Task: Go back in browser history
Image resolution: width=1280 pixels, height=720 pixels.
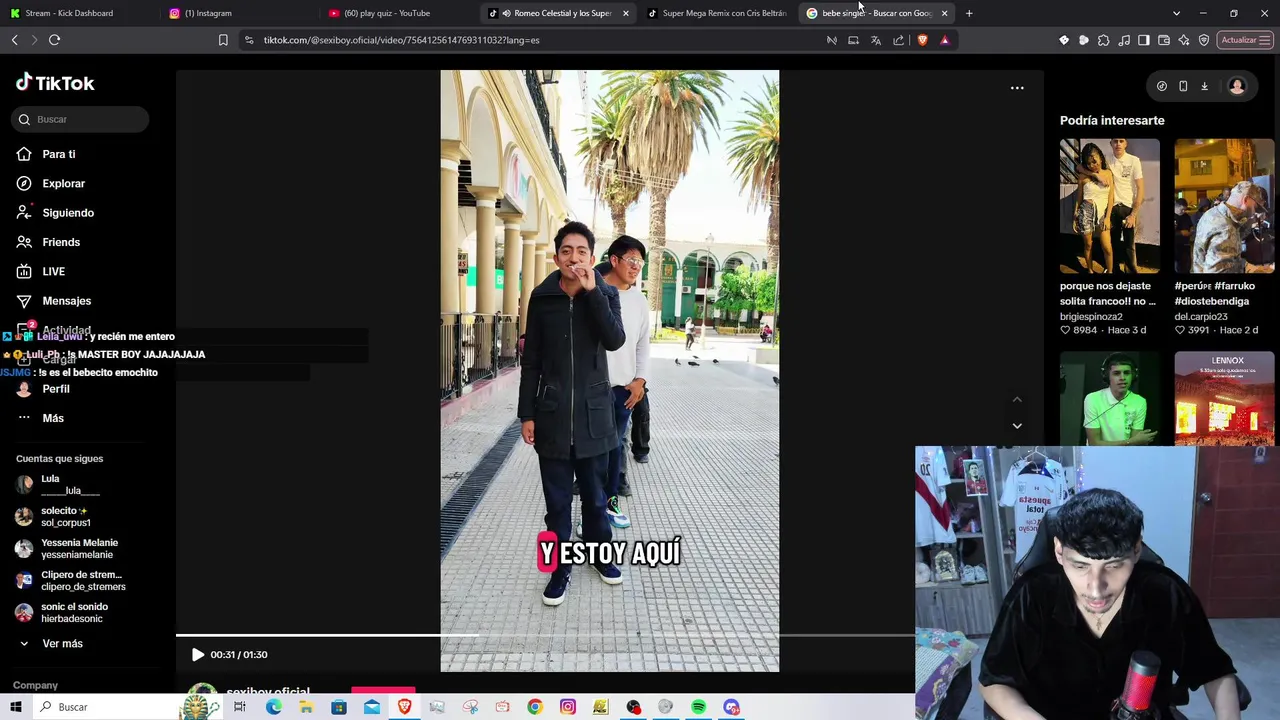Action: pos(14,40)
